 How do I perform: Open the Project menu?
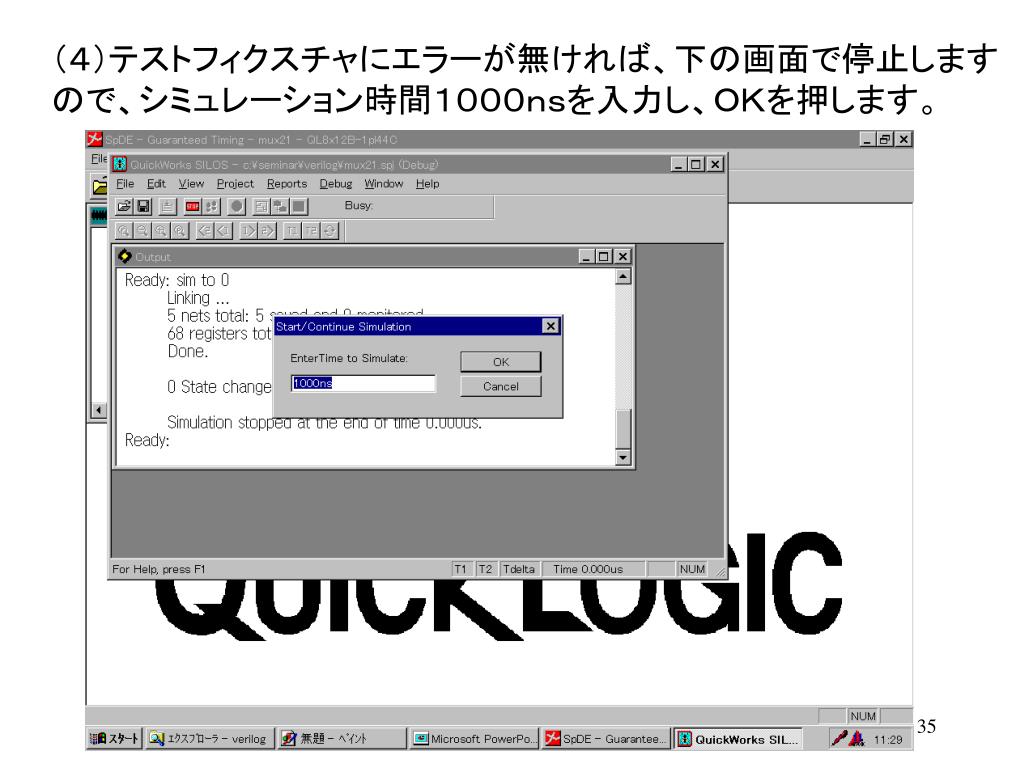point(235,184)
